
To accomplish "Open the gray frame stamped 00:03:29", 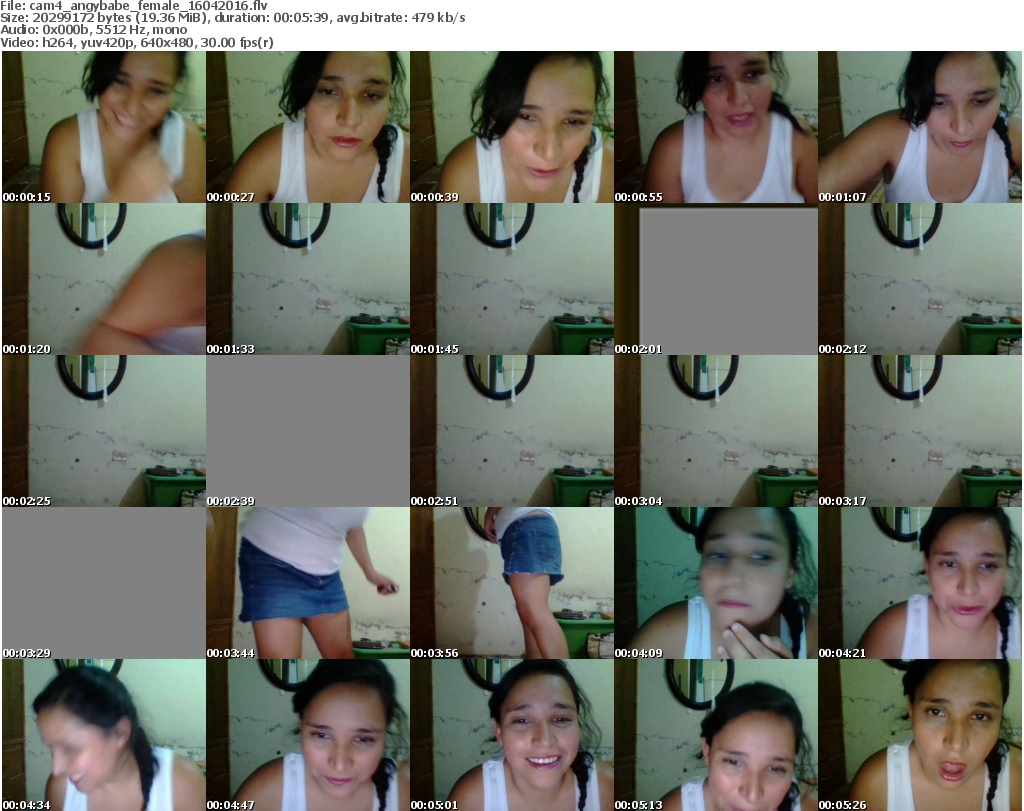I will click(x=104, y=583).
